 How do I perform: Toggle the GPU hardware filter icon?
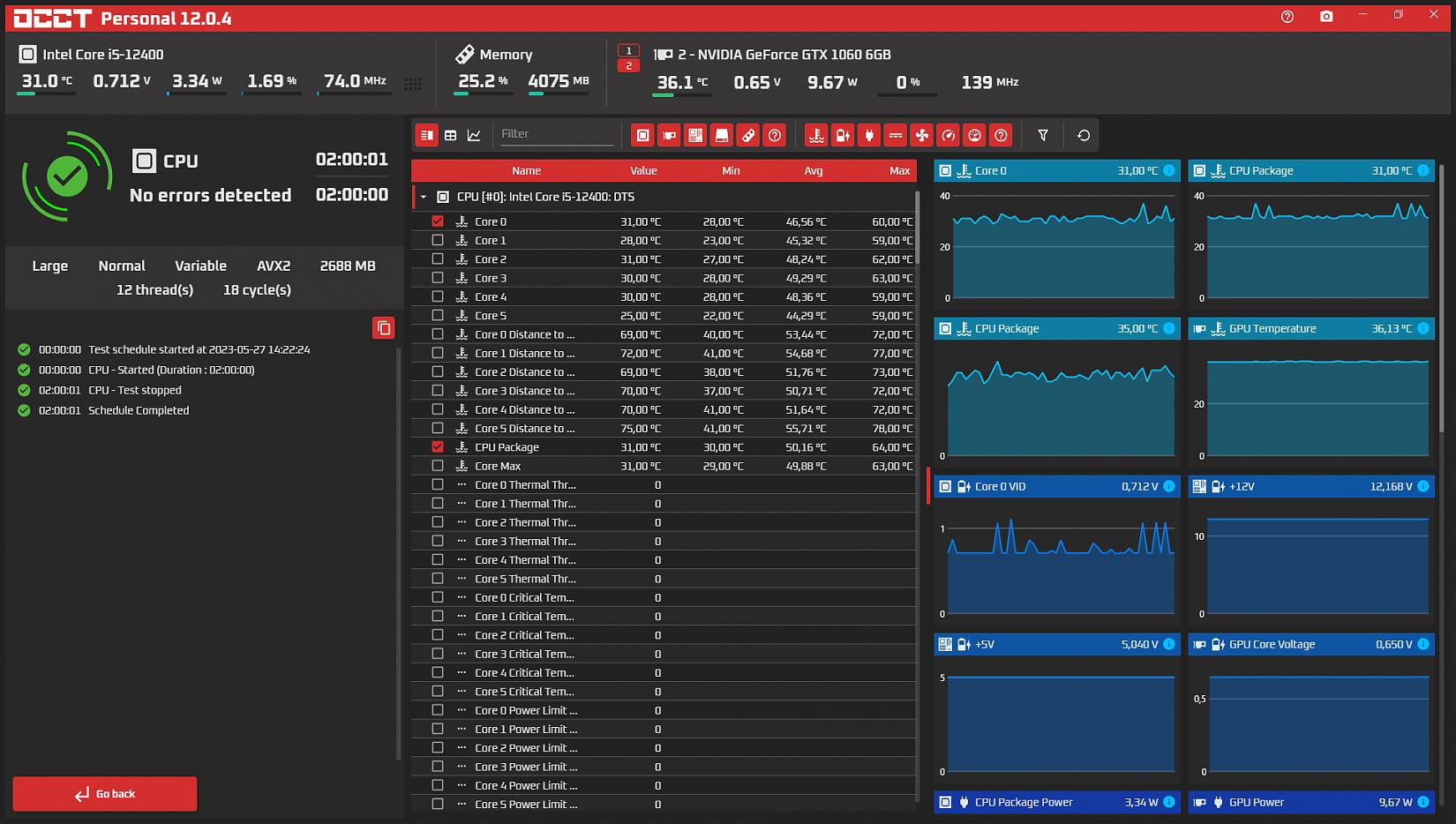tap(669, 135)
